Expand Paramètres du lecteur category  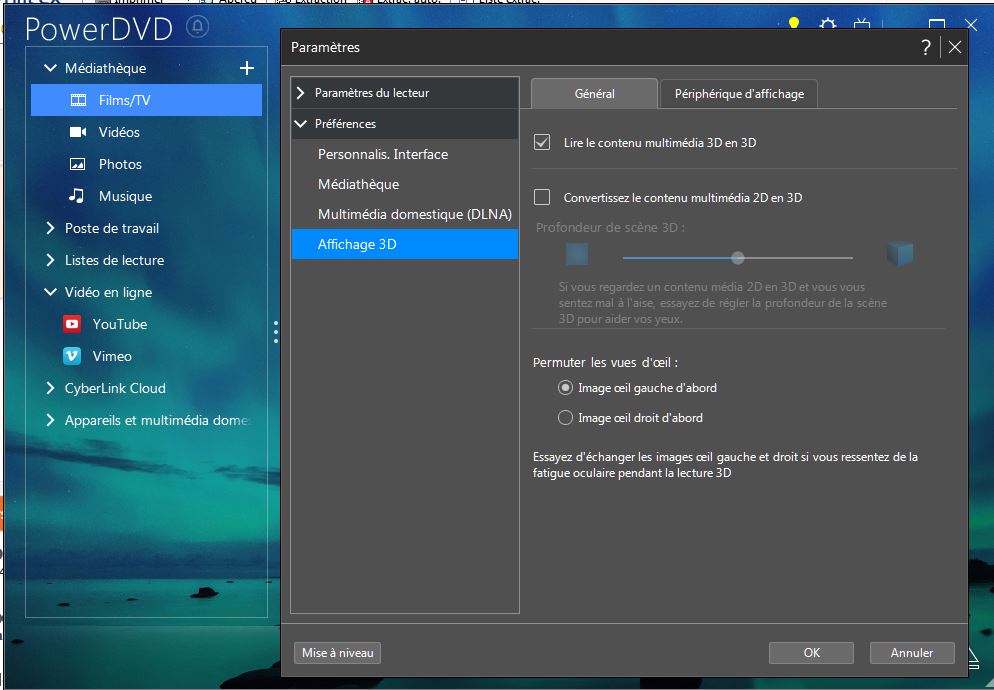coord(300,93)
